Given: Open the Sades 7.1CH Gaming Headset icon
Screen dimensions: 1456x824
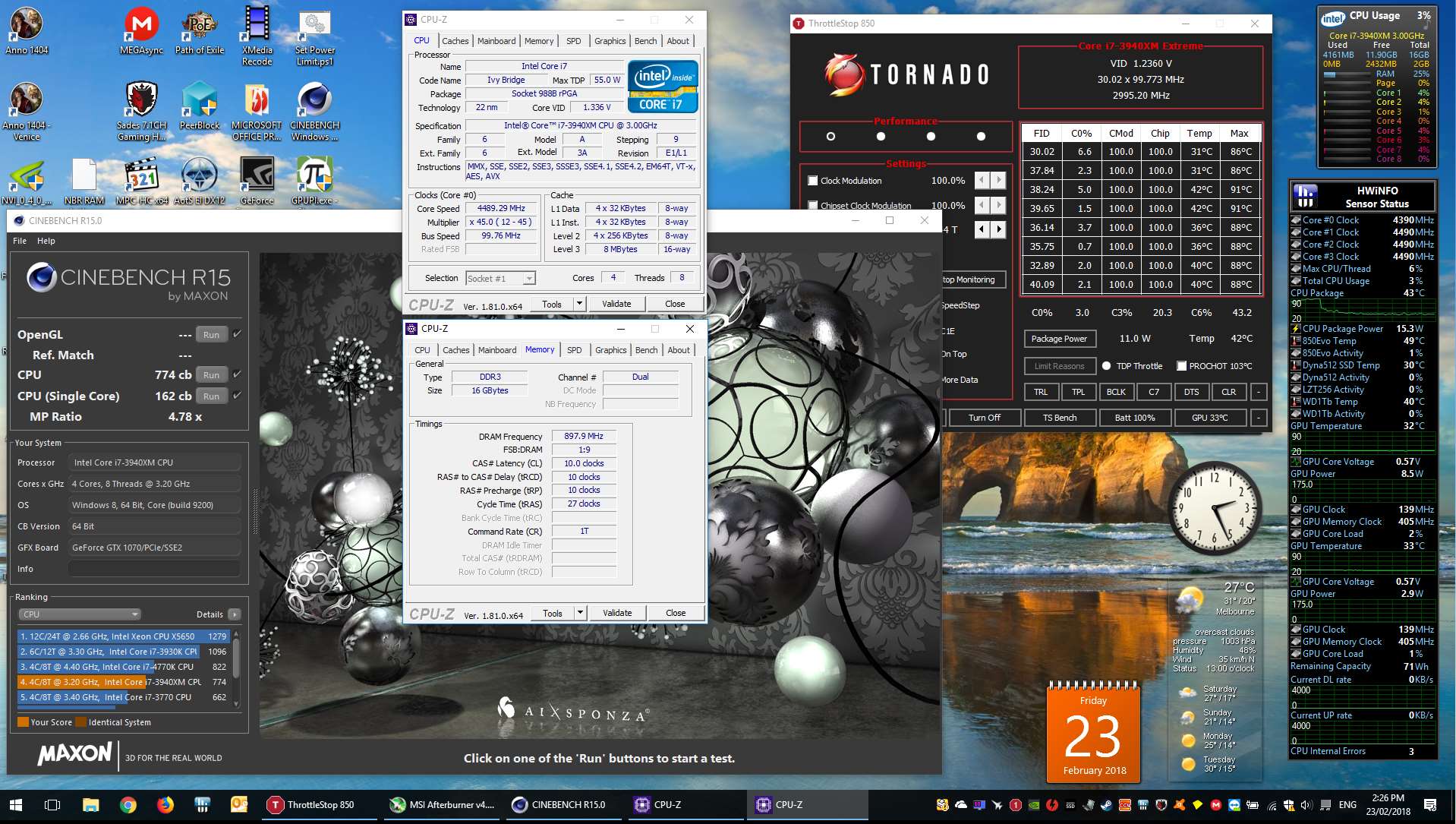Looking at the screenshot, I should (141, 111).
